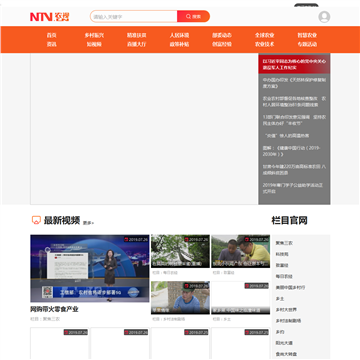The height and width of the screenshot is (360, 360).
Task: Open the user avatar account icon
Action: click(x=324, y=17)
